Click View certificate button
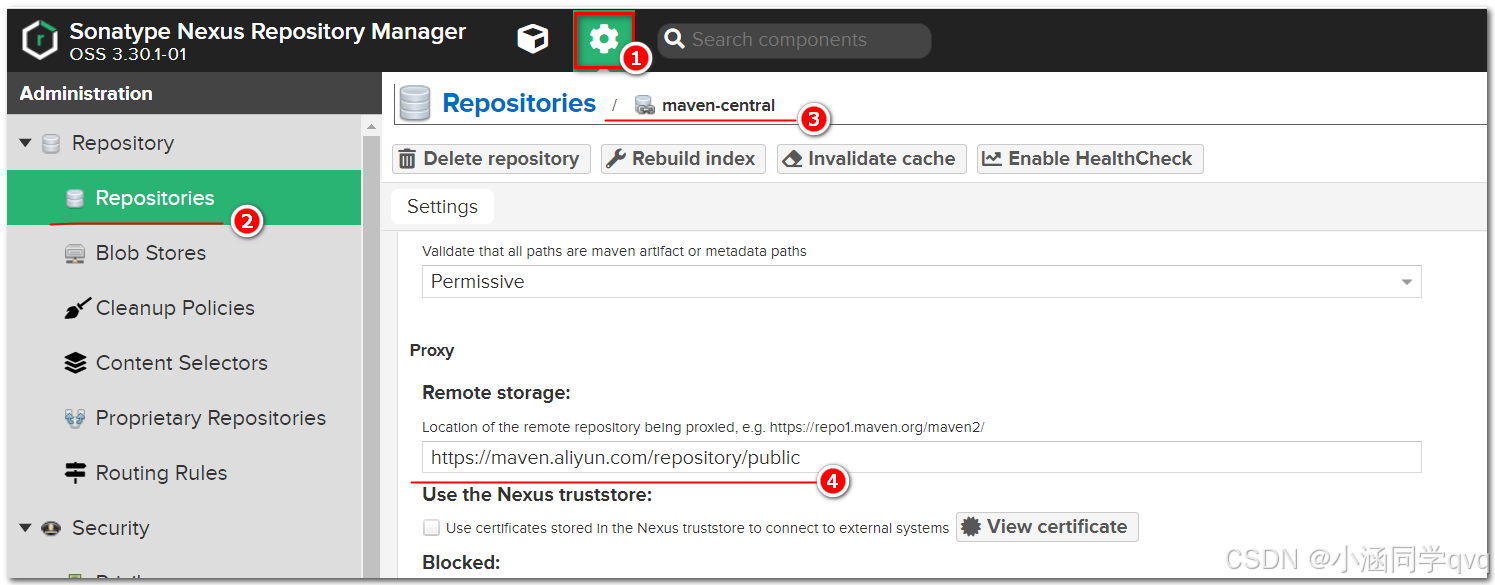The image size is (1495, 585). [x=1047, y=527]
